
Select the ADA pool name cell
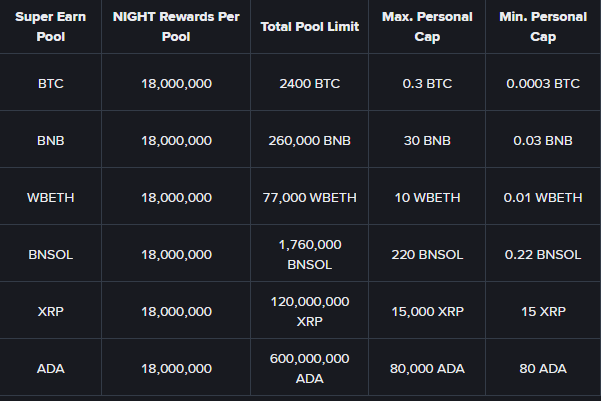(50, 368)
